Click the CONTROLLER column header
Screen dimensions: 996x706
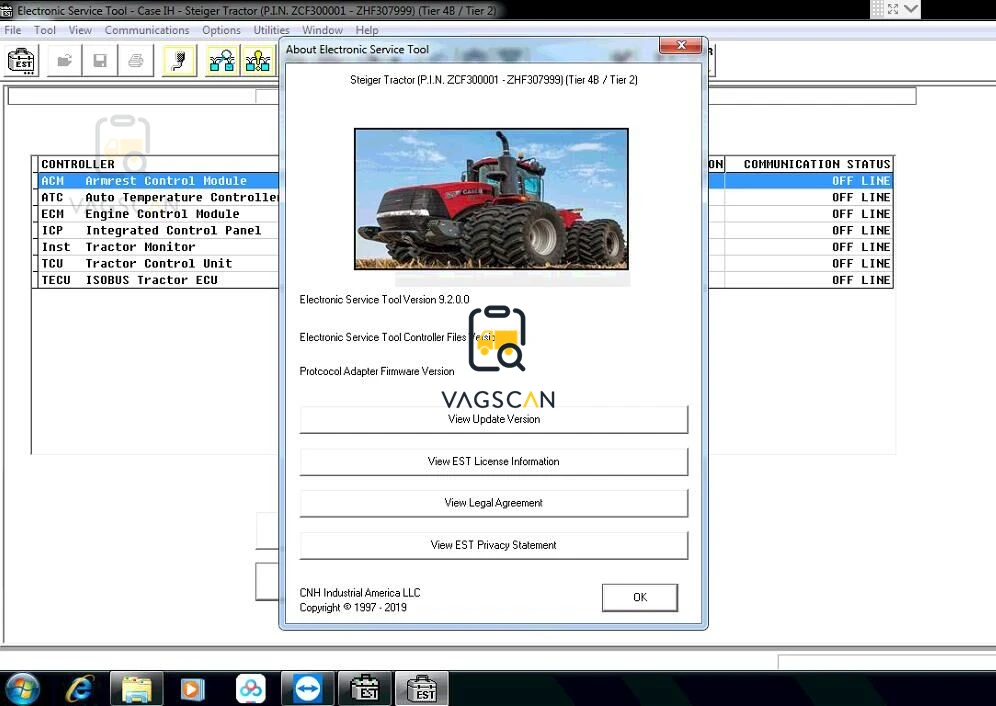tap(159, 164)
